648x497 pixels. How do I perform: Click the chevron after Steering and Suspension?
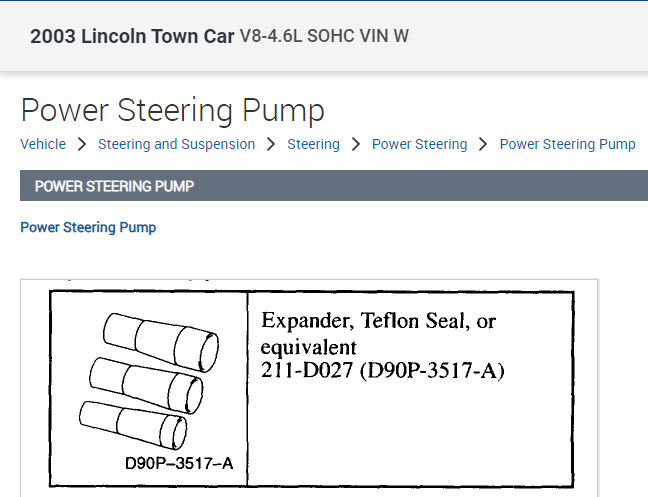[x=271, y=144]
